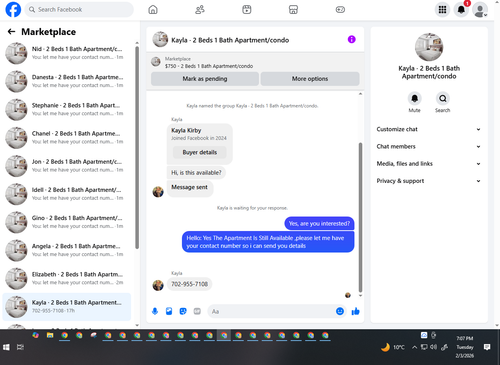This screenshot has height=365, width=500.
Task: Expand Privacy & support section
Action: 429,181
